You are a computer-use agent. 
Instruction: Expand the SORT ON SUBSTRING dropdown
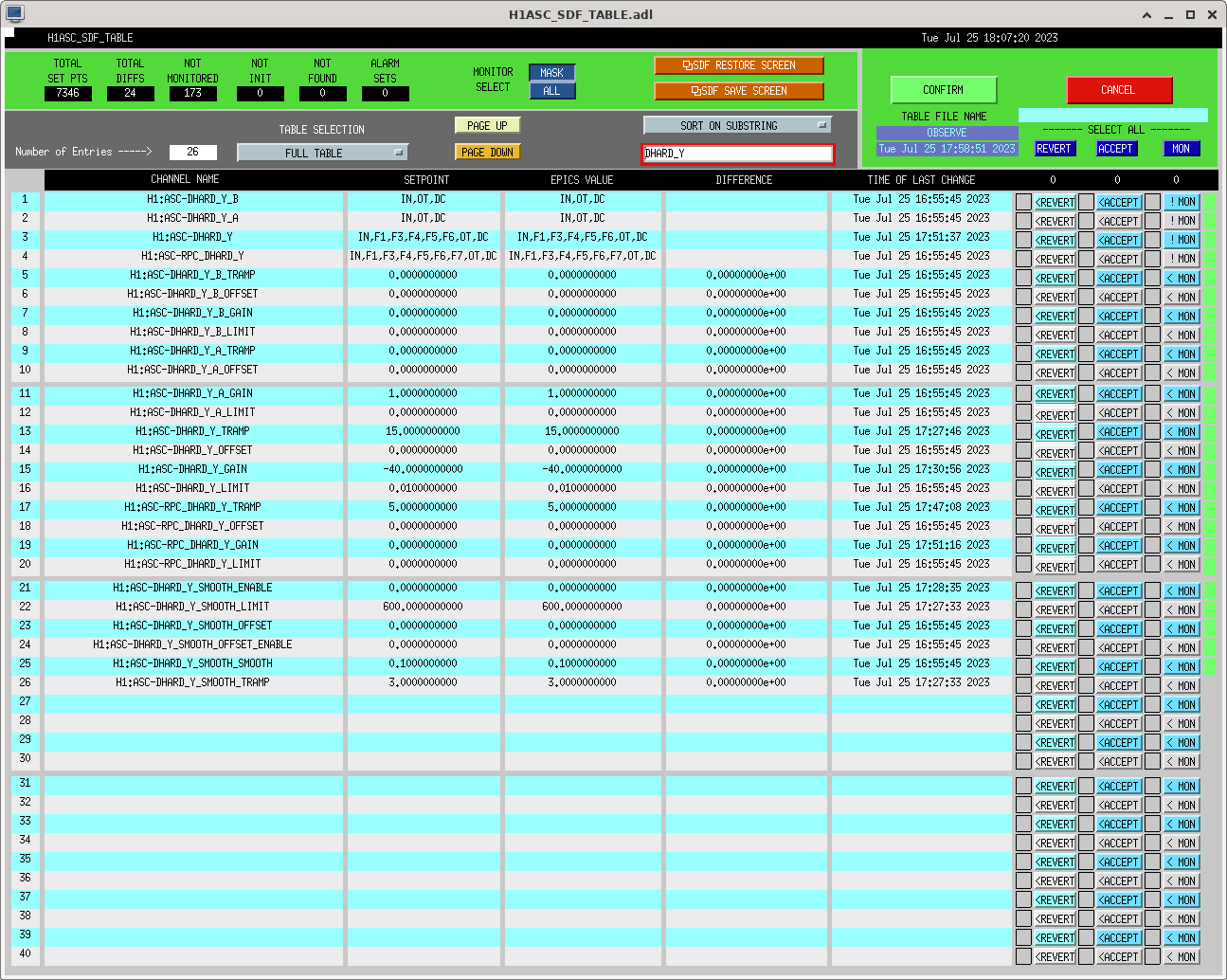[737, 125]
